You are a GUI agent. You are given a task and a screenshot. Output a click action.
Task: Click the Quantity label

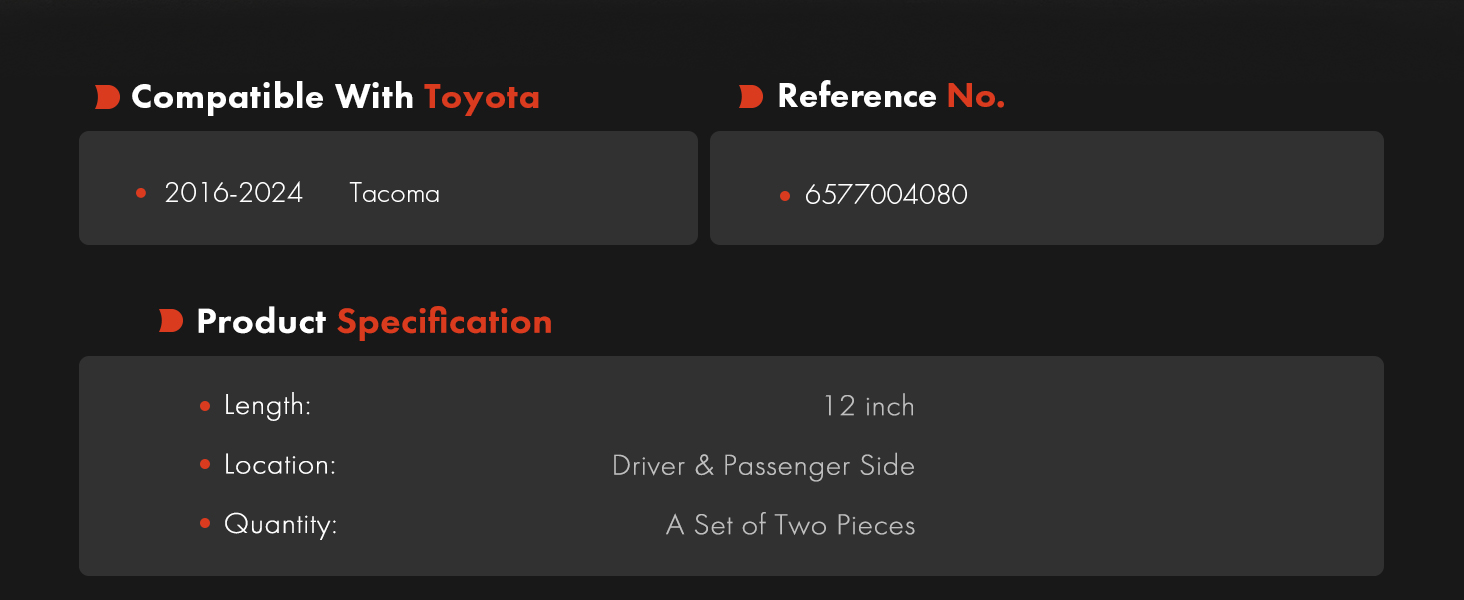(280, 524)
